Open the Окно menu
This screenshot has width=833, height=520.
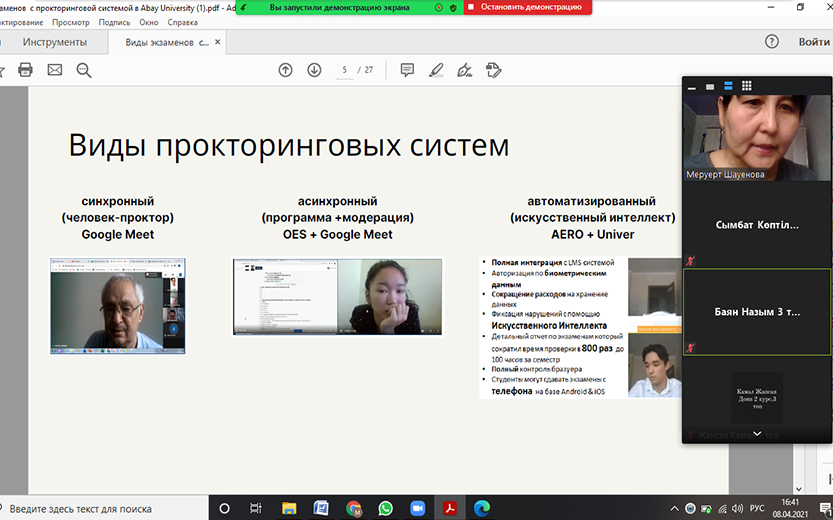coord(149,22)
